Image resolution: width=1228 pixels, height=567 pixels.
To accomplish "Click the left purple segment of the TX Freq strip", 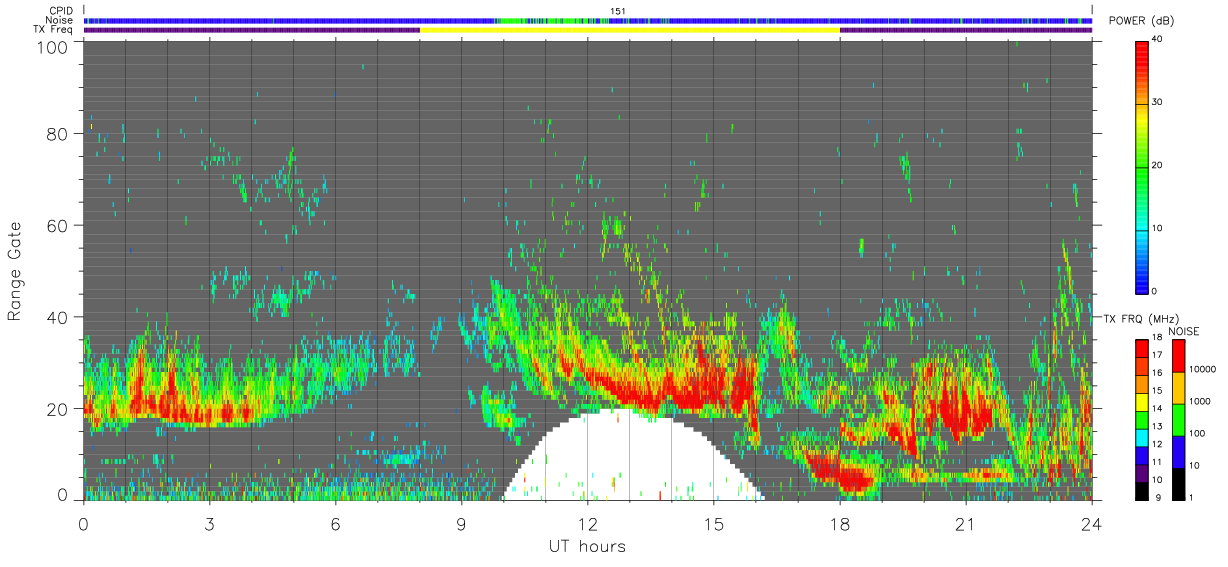I will coord(252,30).
